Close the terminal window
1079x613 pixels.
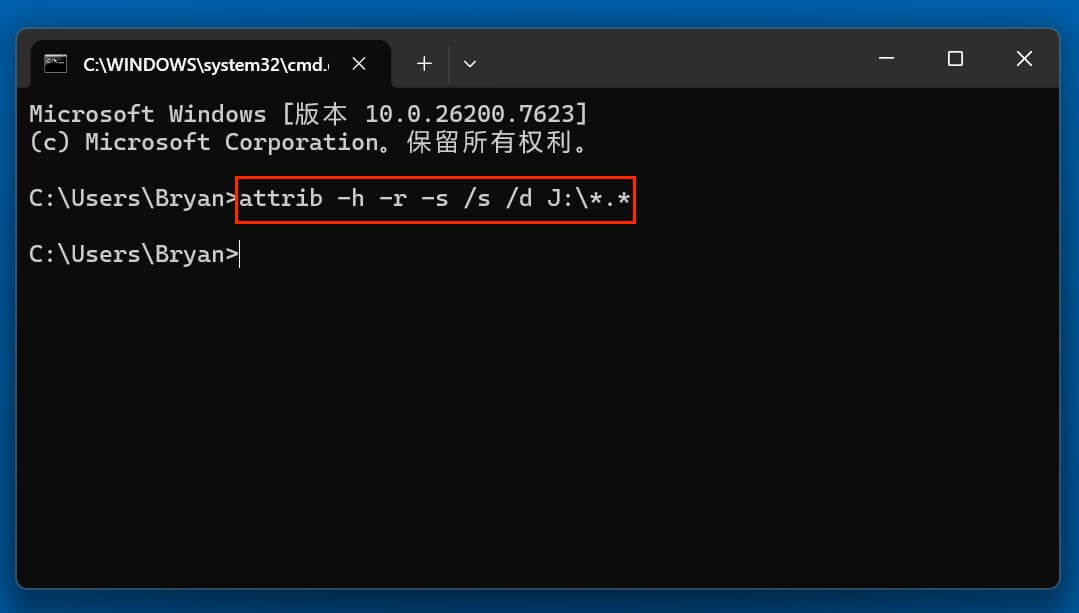click(x=1024, y=60)
